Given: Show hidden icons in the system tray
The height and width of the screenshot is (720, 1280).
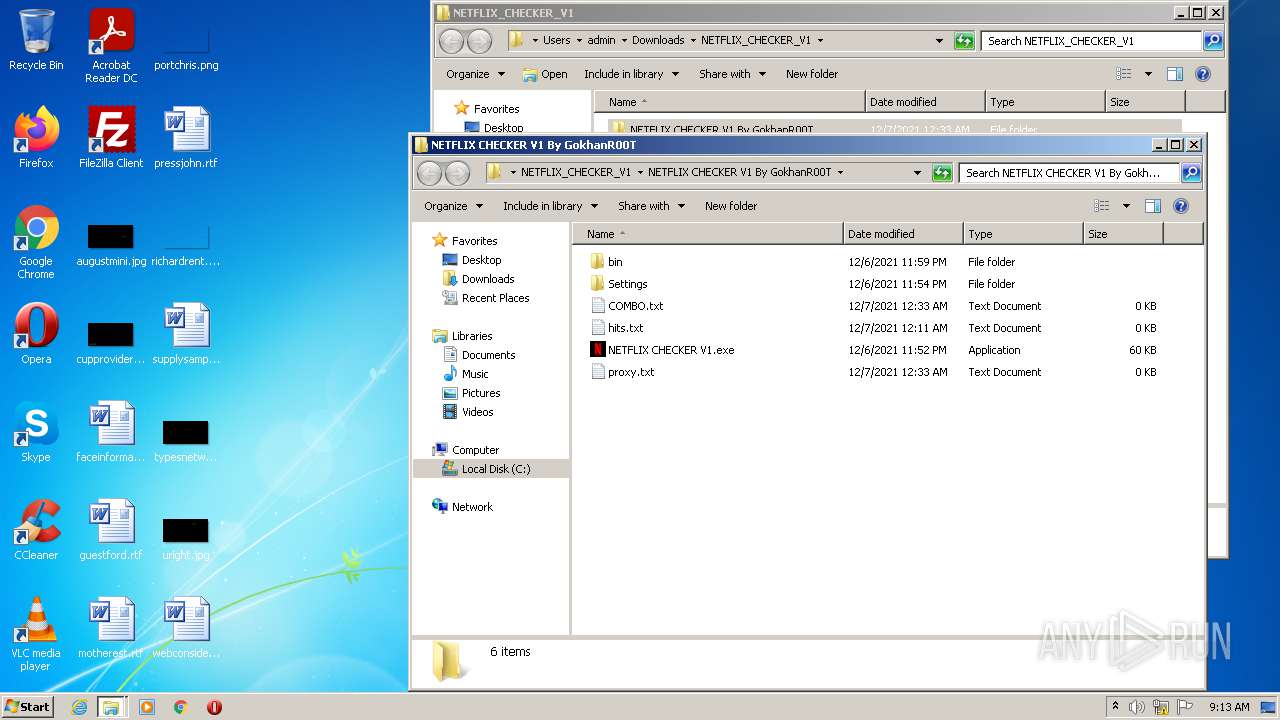Looking at the screenshot, I should [x=1115, y=707].
